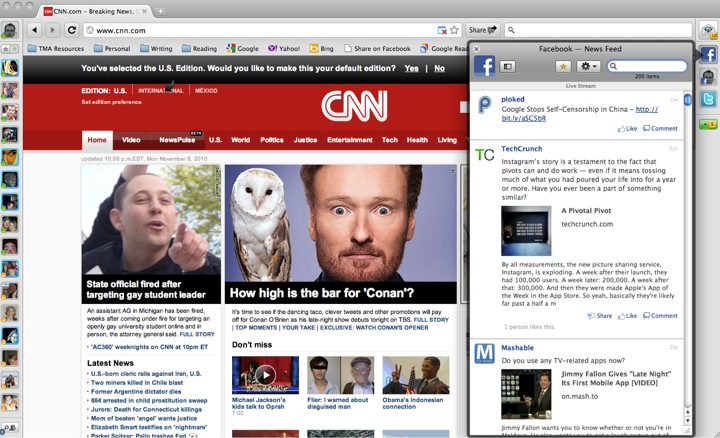Screen dimensions: 720x438
Task: Toggle the panel layout view button
Action: tap(507, 66)
